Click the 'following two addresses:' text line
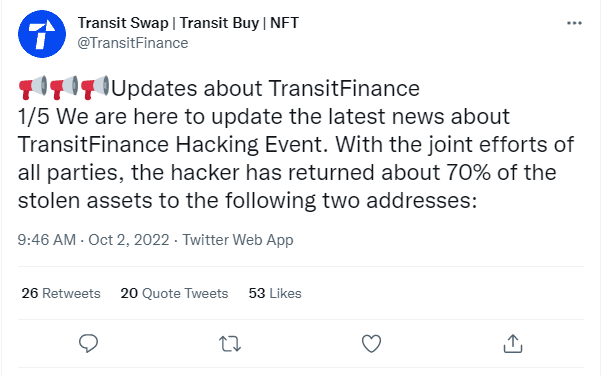Screen dimensions: 605x376 click(351, 201)
